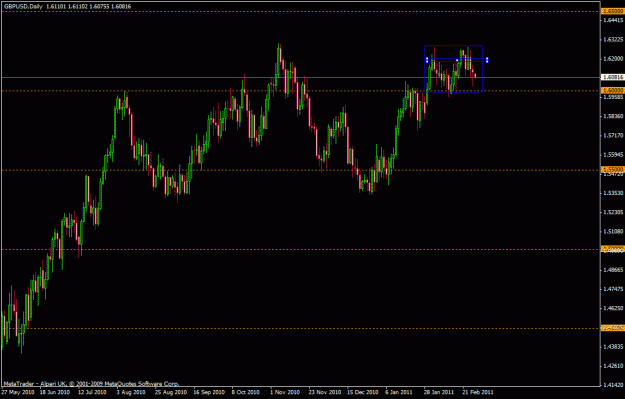
Task: Click the 1.55945 price scale value
Action: pos(613,155)
